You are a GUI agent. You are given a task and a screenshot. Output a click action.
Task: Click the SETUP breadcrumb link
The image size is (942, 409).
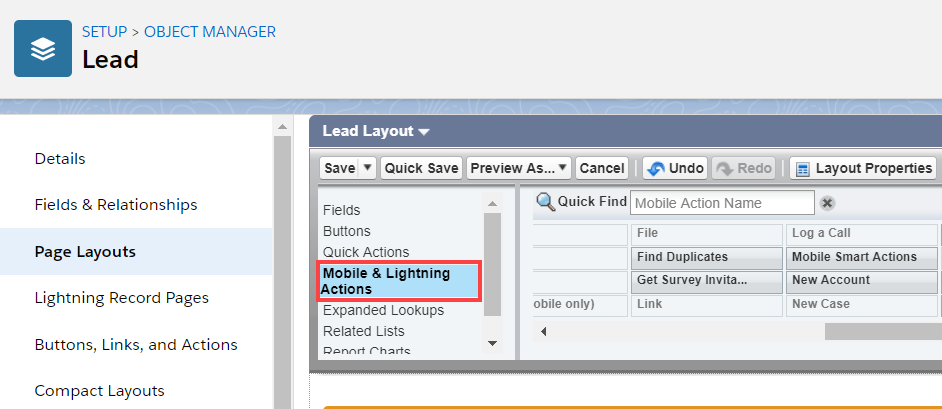(x=104, y=32)
